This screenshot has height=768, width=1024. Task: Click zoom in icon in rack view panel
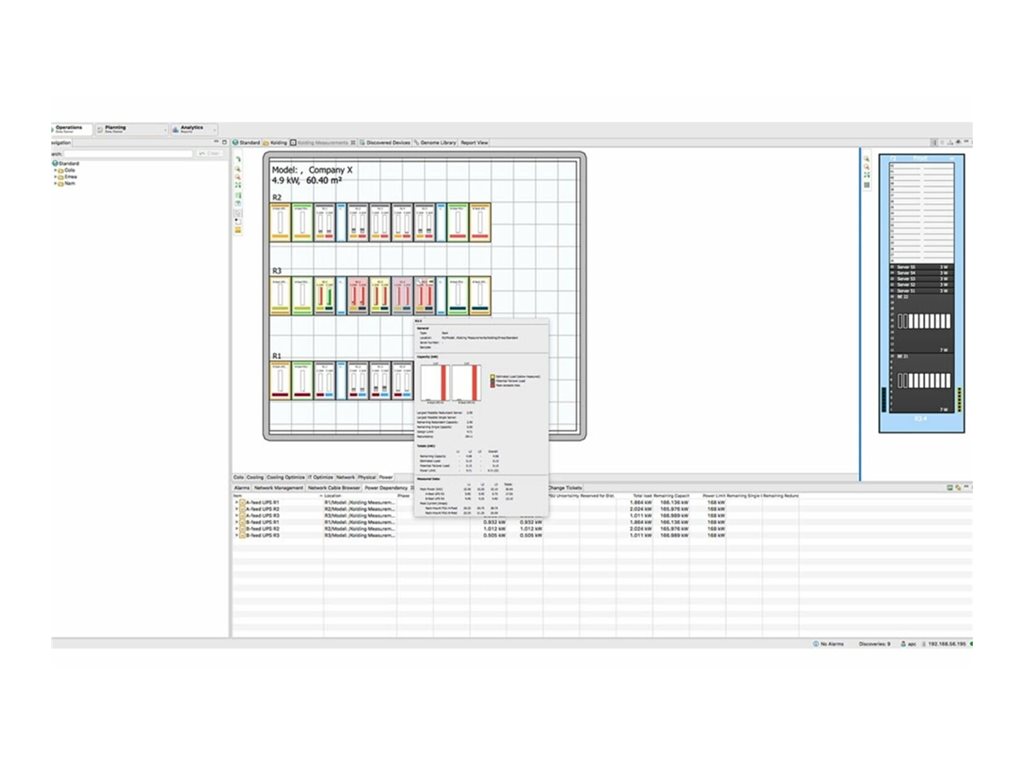pyautogui.click(x=866, y=159)
